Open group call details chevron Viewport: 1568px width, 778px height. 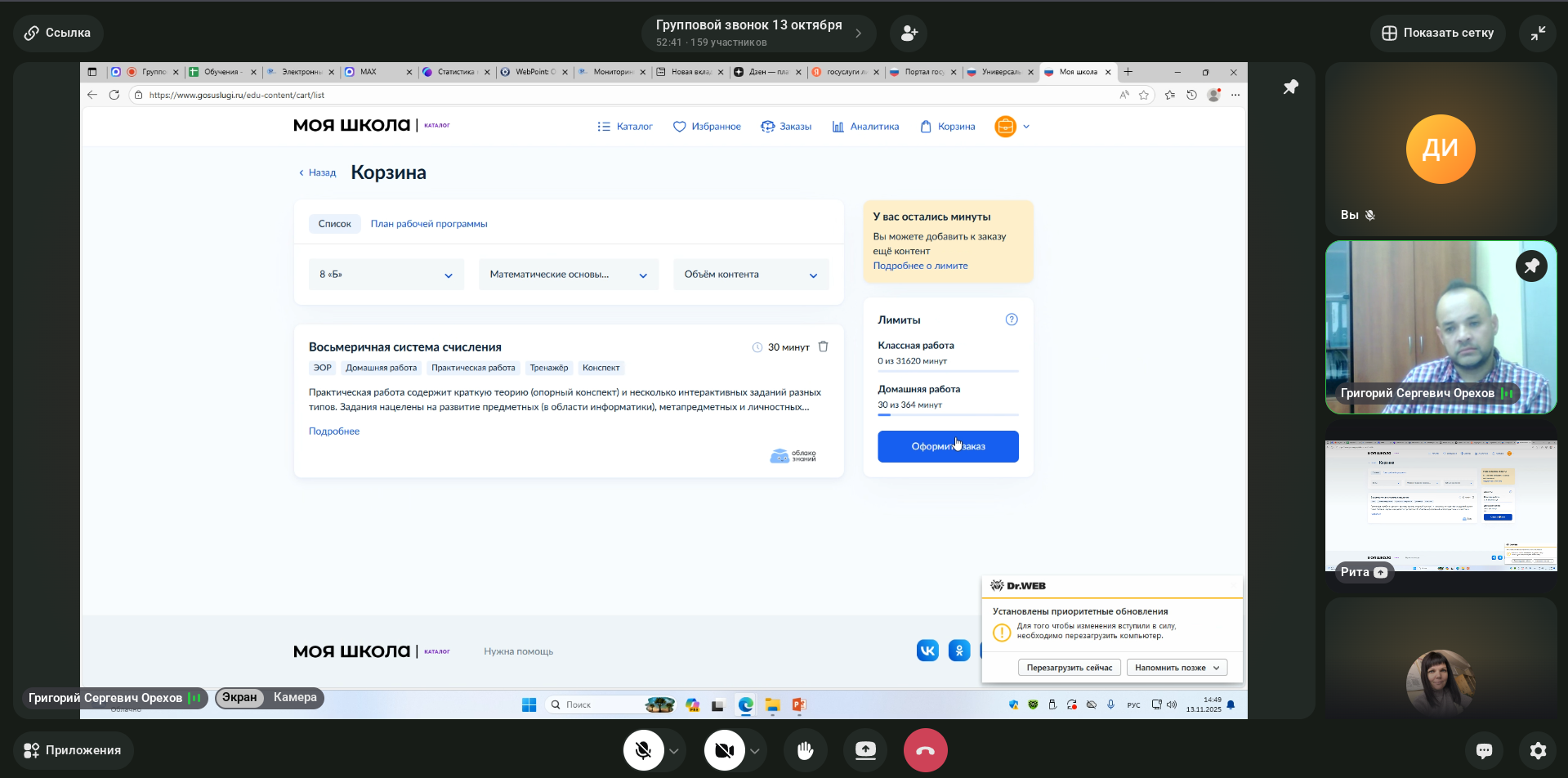(858, 34)
